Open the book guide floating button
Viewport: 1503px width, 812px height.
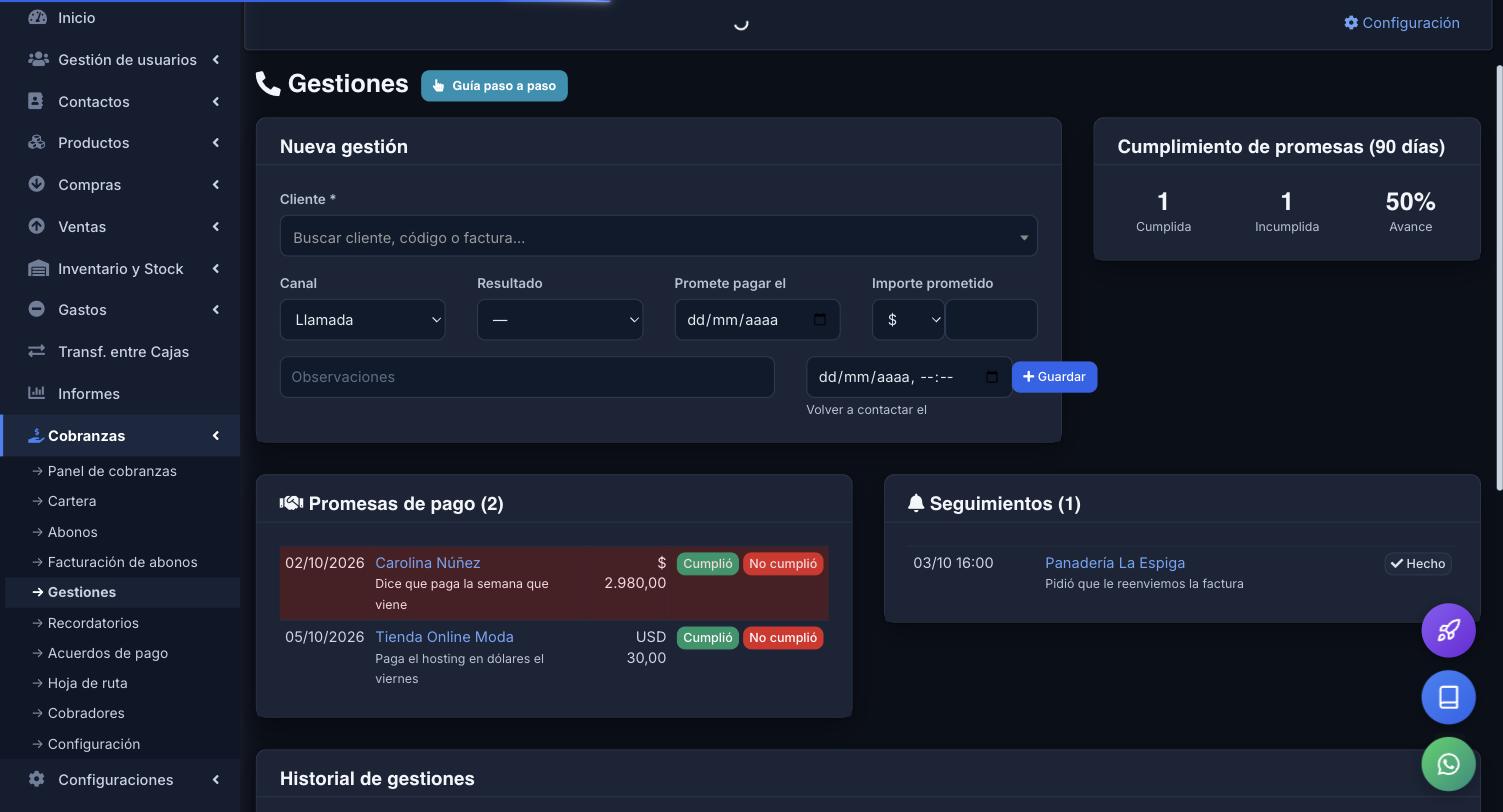coord(1448,697)
